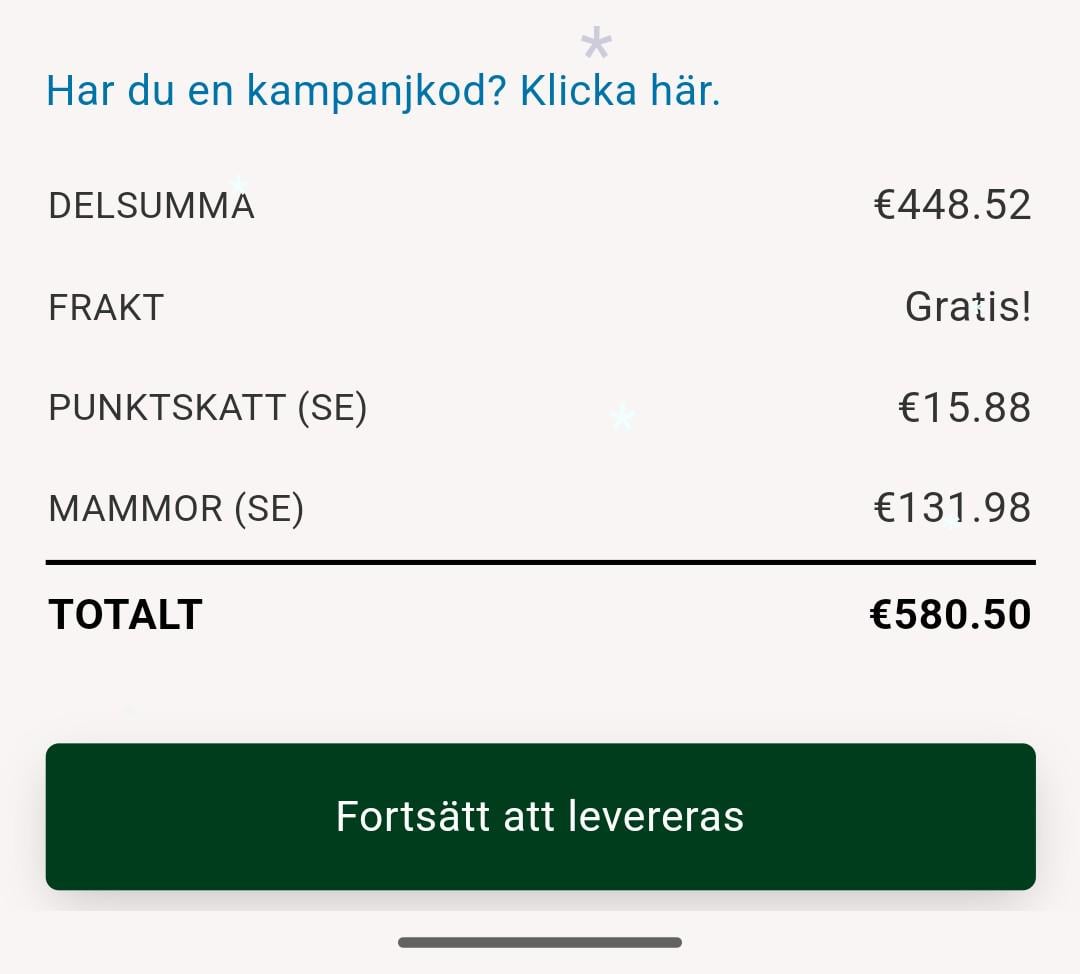Click the snowflake under €131.98 amount
Viewport: 1080px width, 974px height.
click(953, 521)
